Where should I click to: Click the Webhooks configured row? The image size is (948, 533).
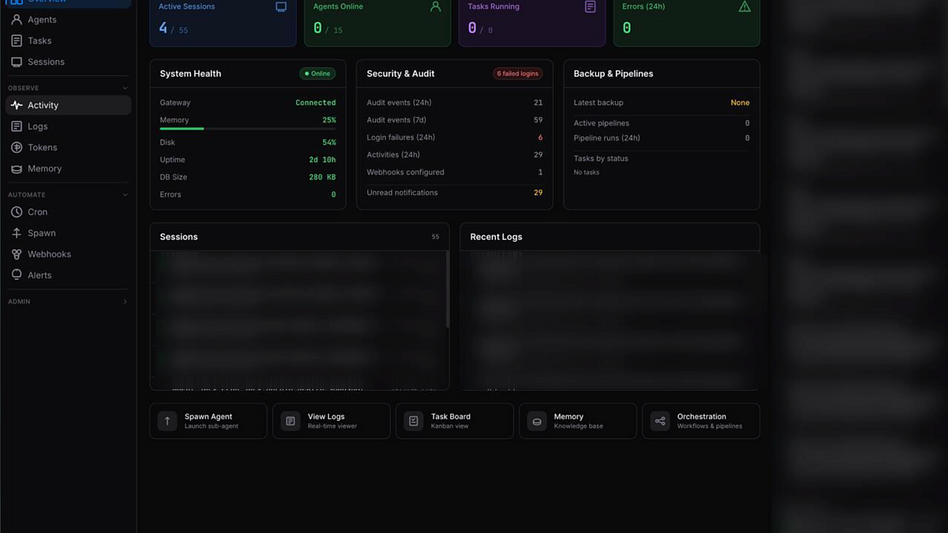tap(455, 172)
